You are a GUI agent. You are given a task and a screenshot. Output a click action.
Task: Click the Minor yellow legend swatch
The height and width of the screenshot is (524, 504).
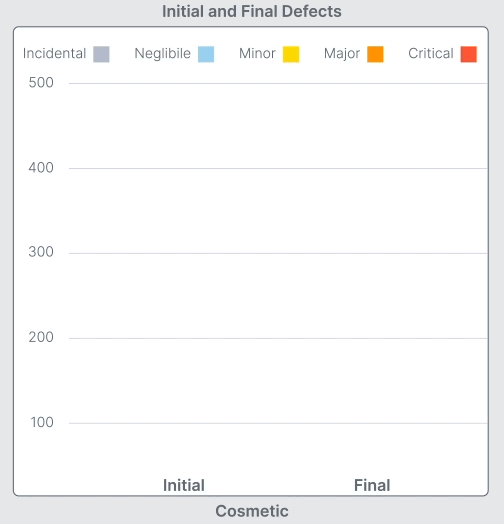click(291, 54)
